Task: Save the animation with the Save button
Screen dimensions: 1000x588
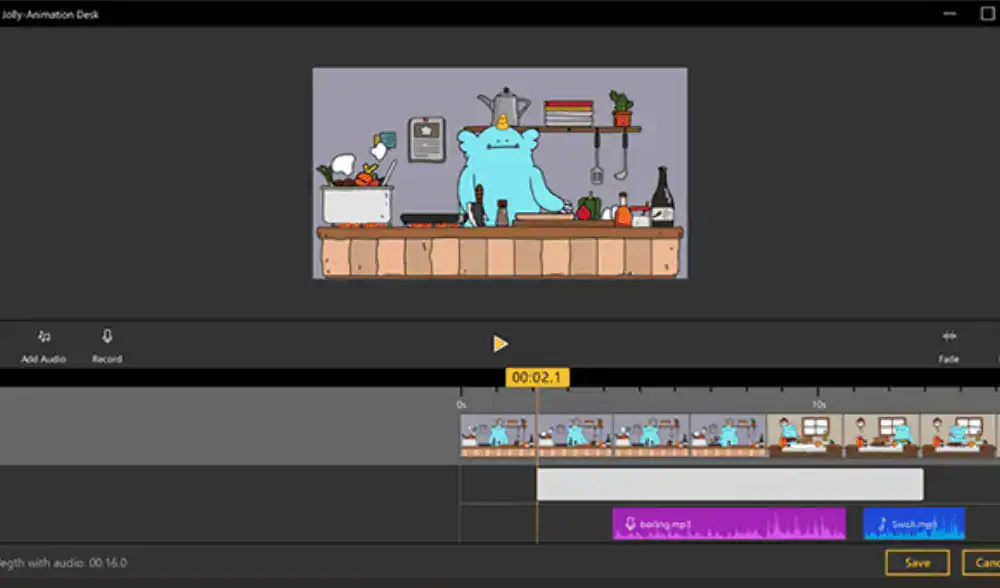Action: coord(917,563)
